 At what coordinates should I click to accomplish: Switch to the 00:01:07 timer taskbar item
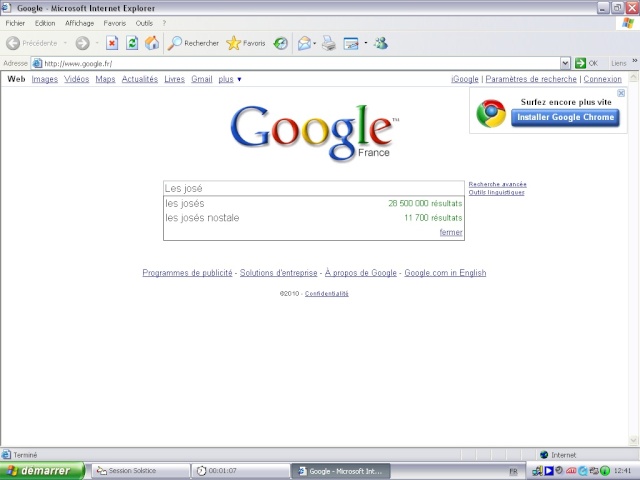(x=240, y=471)
